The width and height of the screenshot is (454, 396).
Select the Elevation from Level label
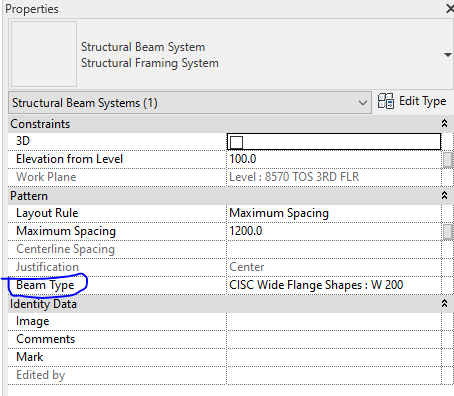(69, 159)
